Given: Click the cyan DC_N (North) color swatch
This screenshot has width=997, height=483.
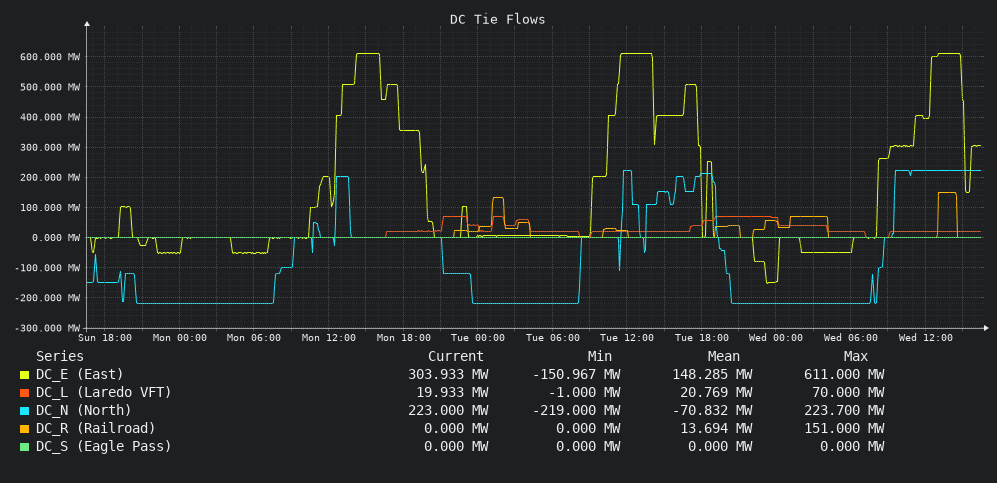Looking at the screenshot, I should click(24, 411).
